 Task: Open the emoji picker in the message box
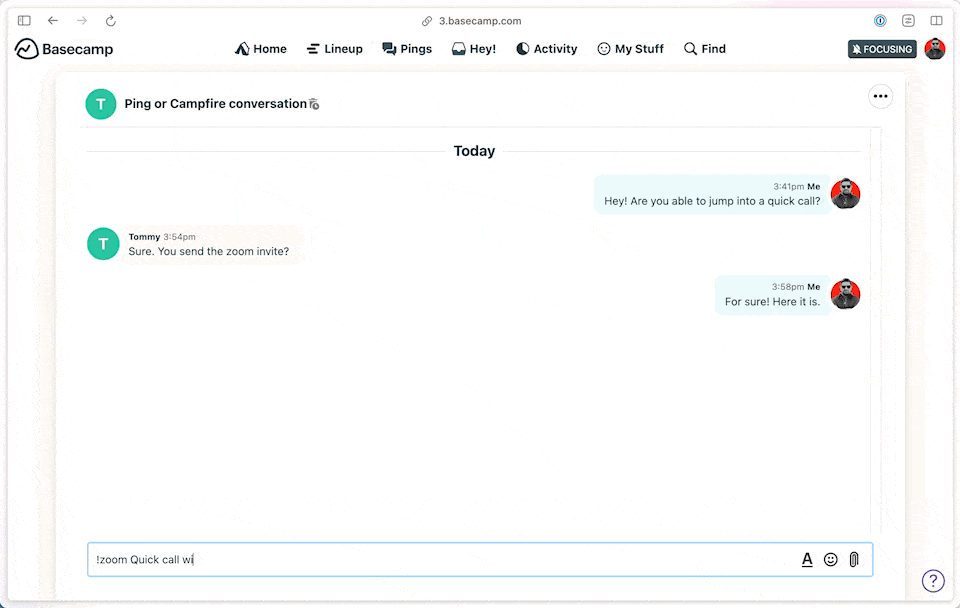coord(830,559)
